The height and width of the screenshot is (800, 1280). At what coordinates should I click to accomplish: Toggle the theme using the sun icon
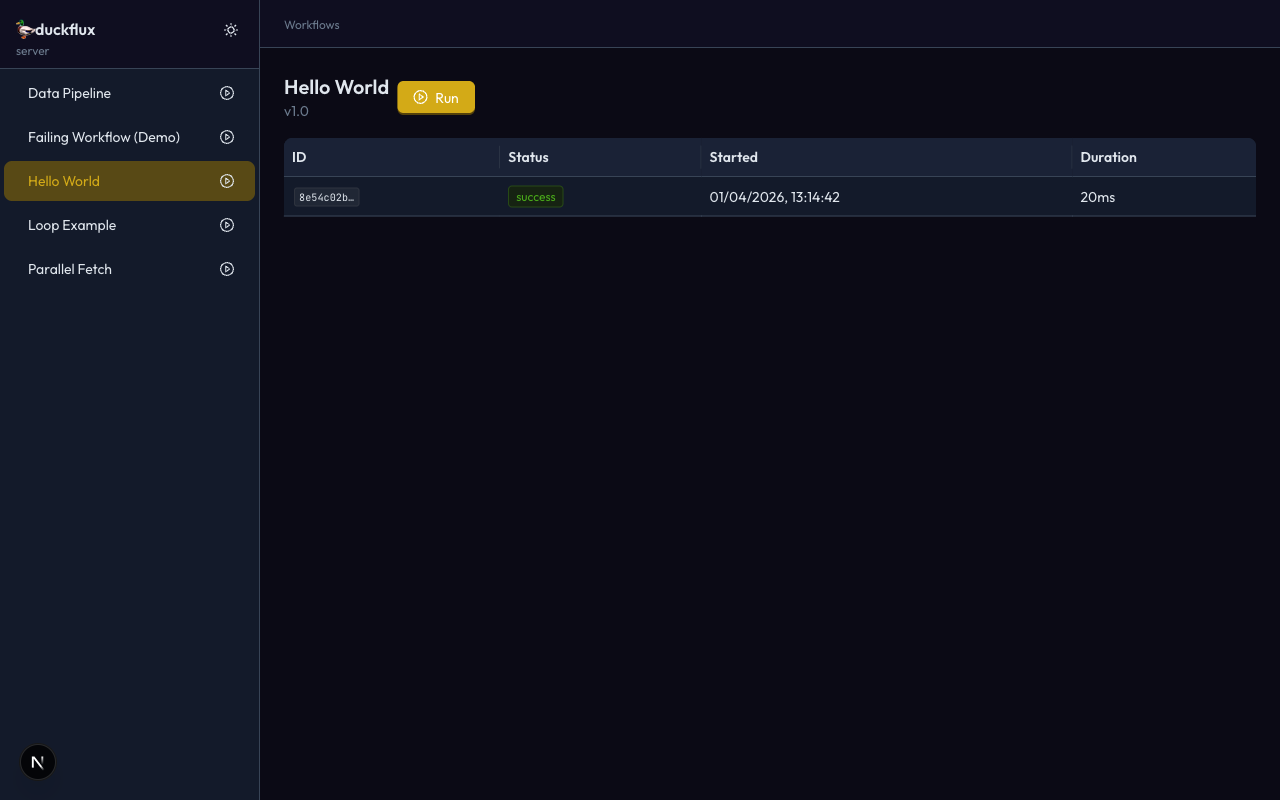click(231, 30)
